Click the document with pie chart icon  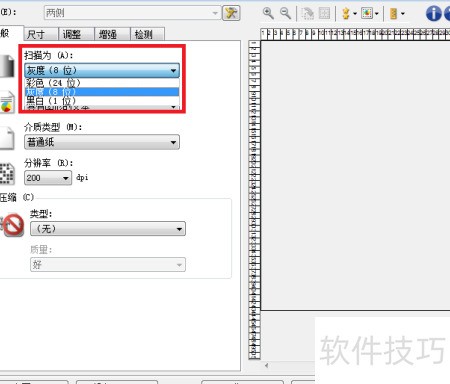[7, 102]
